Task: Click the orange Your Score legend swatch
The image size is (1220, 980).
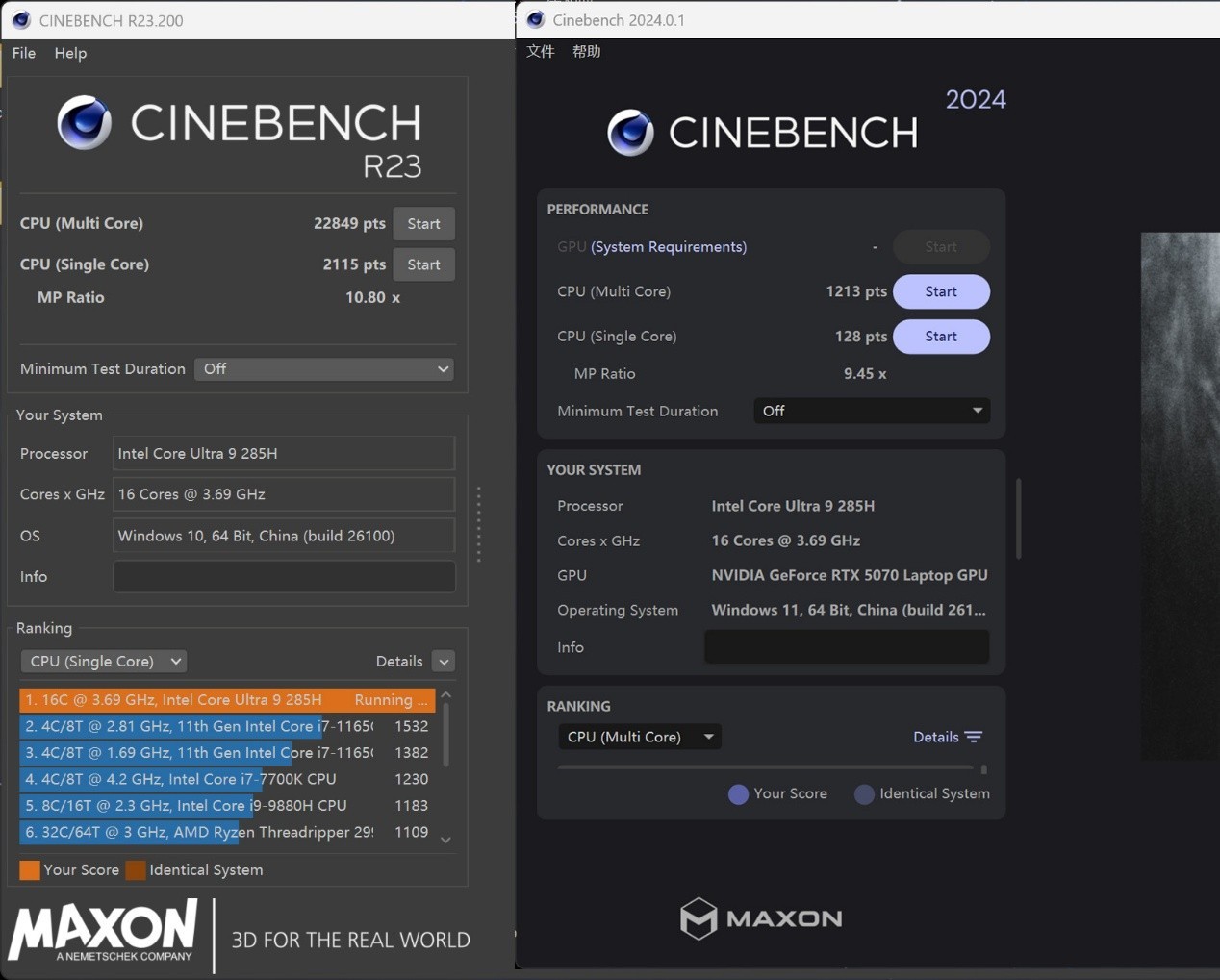Action: [30, 870]
